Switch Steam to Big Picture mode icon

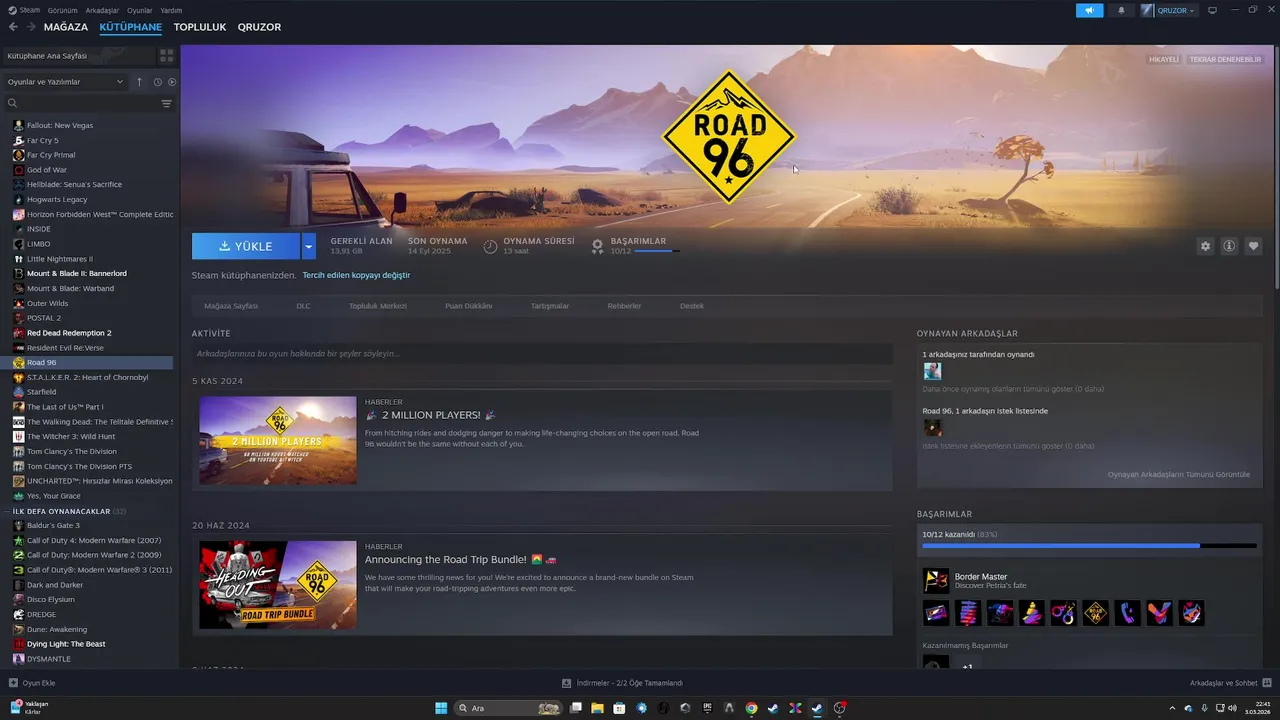tap(1212, 10)
